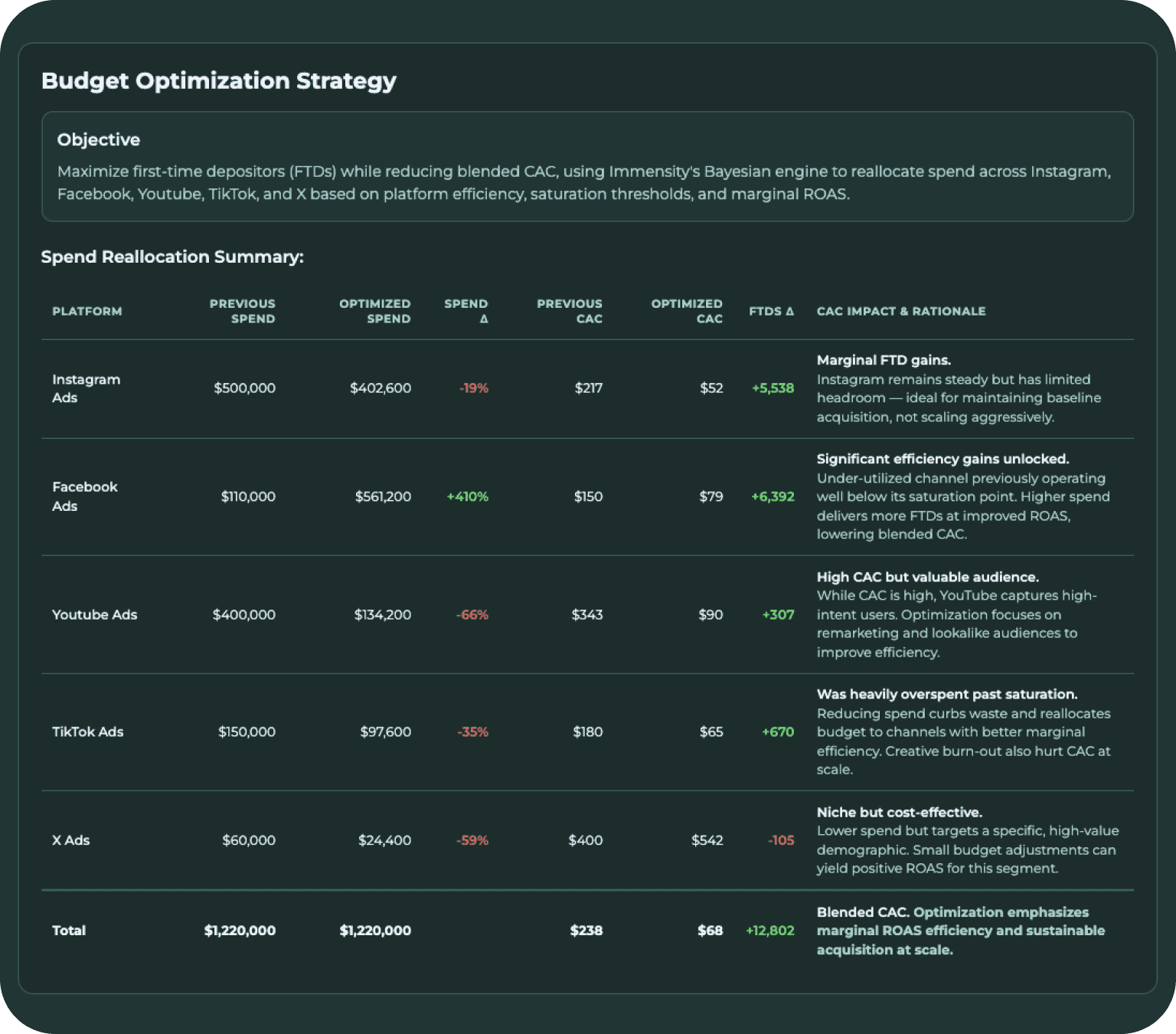Click the CAC Impact & Rationale header
This screenshot has width=1176, height=1034.
[901, 311]
